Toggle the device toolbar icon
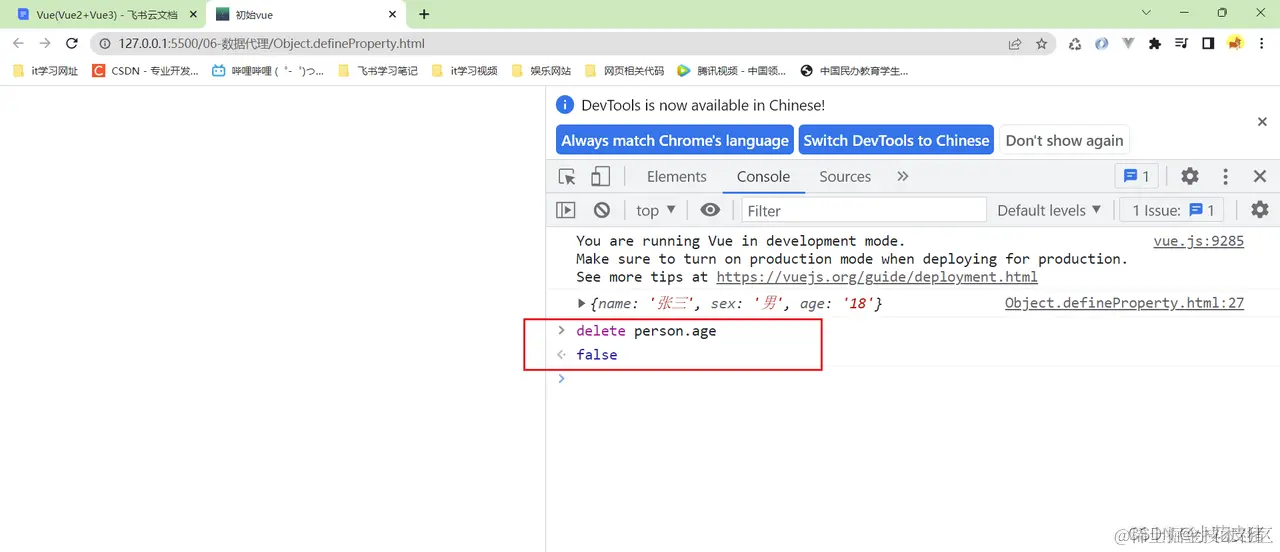This screenshot has width=1280, height=552. [600, 176]
